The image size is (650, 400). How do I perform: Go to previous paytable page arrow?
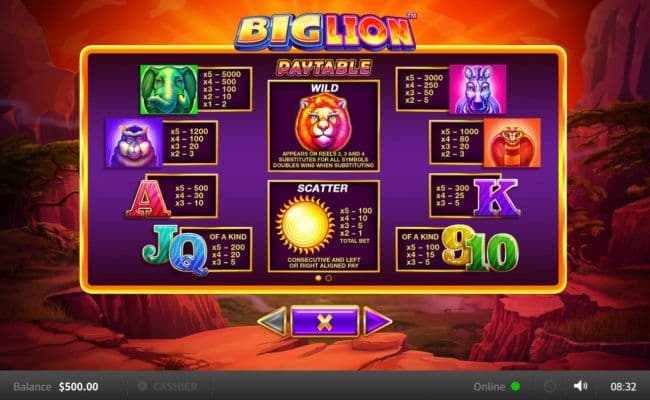click(x=272, y=321)
